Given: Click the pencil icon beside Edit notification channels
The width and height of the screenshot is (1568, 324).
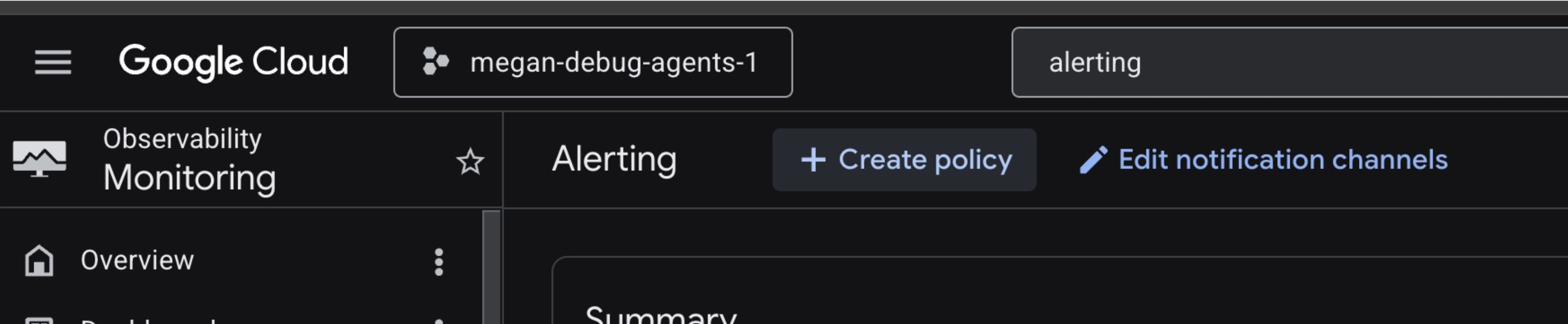Looking at the screenshot, I should tap(1093, 160).
